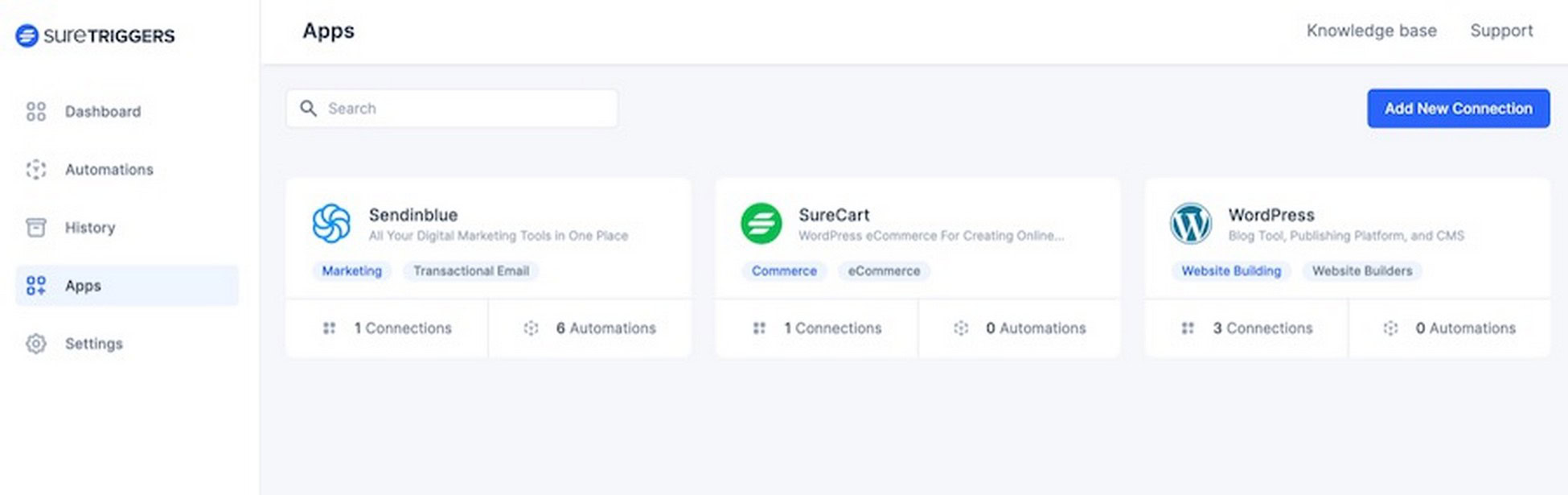Viewport: 1568px width, 495px height.
Task: Click the Sendinblue app logo
Action: (331, 223)
